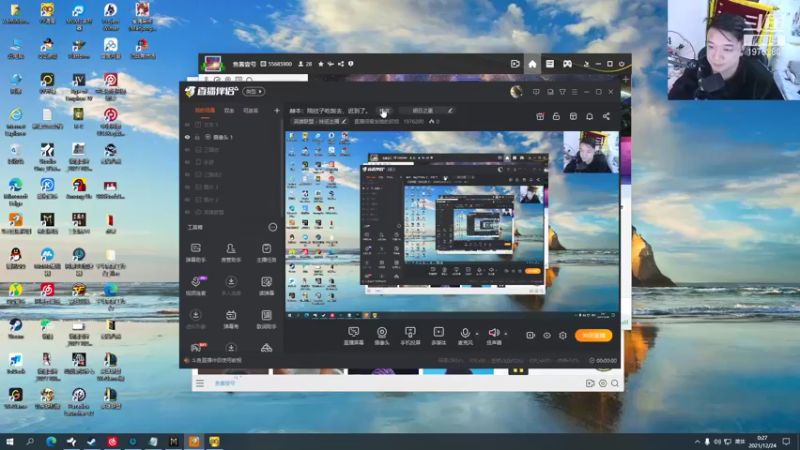Toggle visibility of the fourth source row

click(187, 162)
